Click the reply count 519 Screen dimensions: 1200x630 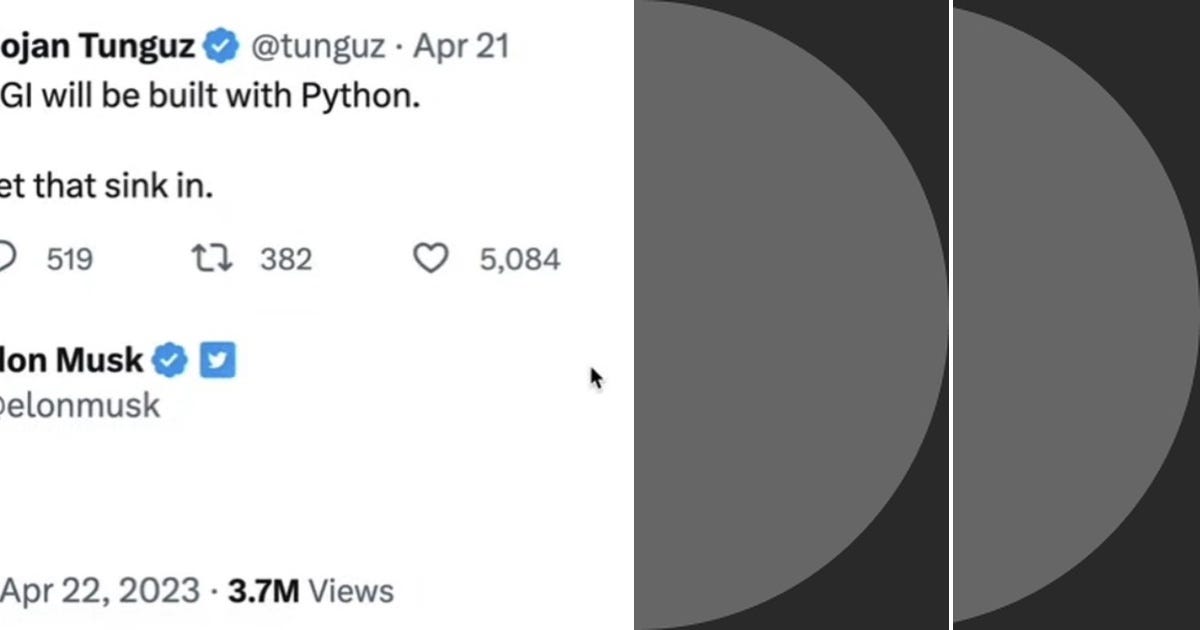coord(66,259)
